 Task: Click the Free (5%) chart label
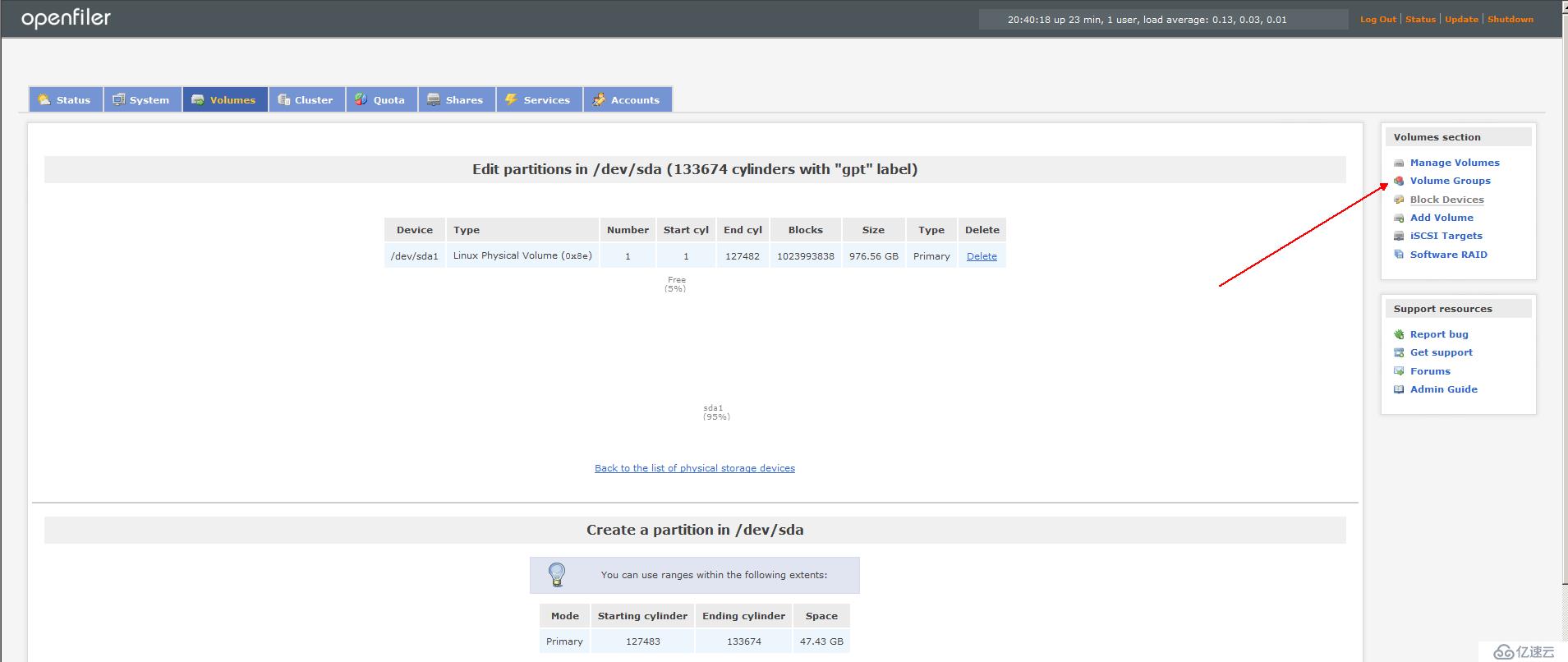(x=676, y=284)
